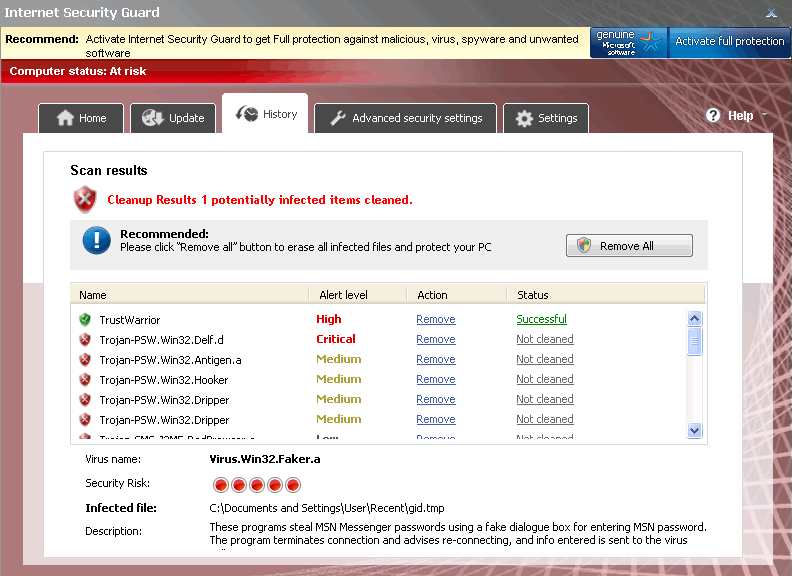Click the red shield icon beside Trojan-PSW.Win32.Antigen.a
This screenshot has width=792, height=576.
click(x=85, y=360)
